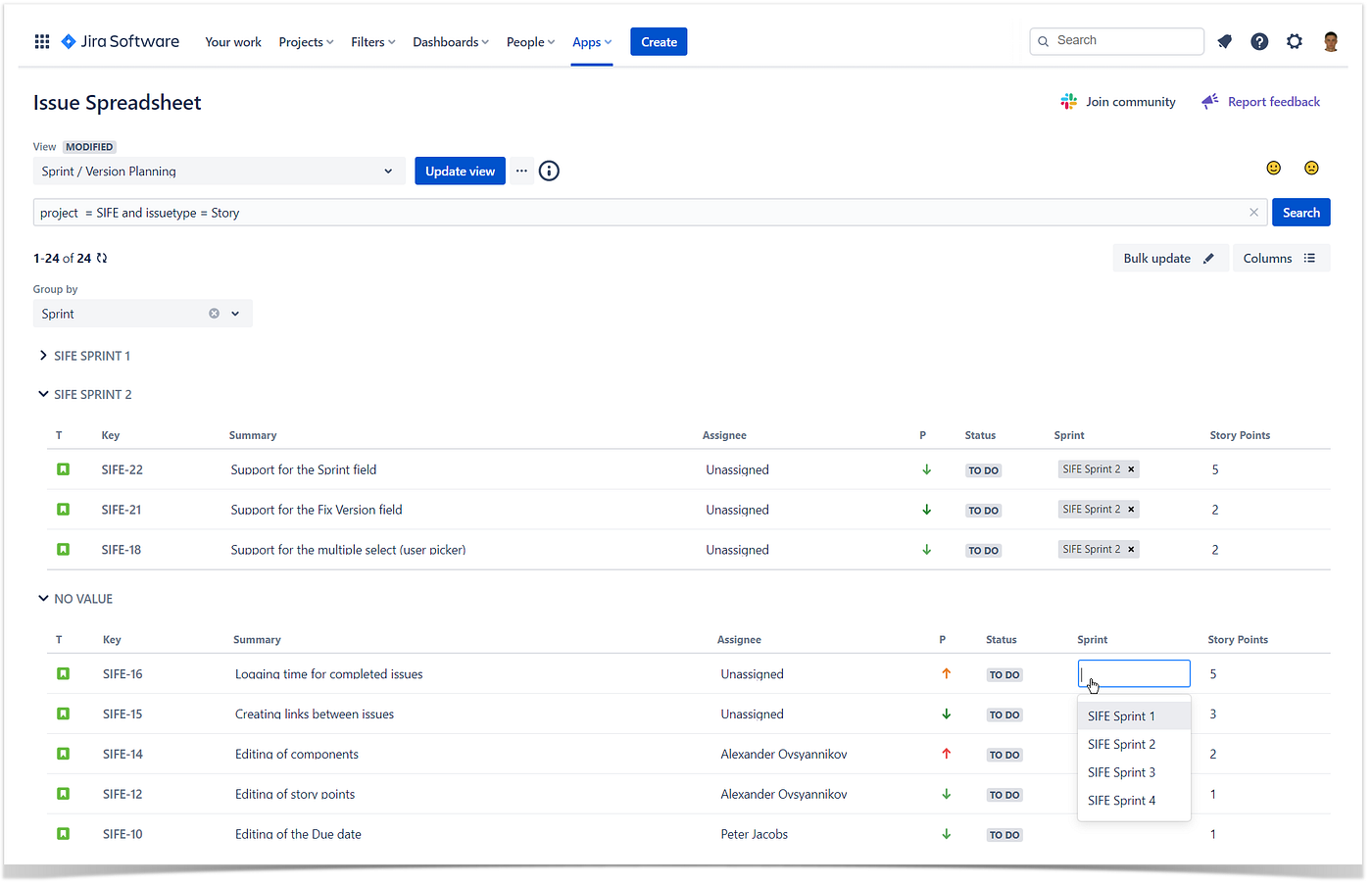The height and width of the screenshot is (885, 1372).
Task: Open the People dropdown menu
Action: click(530, 42)
